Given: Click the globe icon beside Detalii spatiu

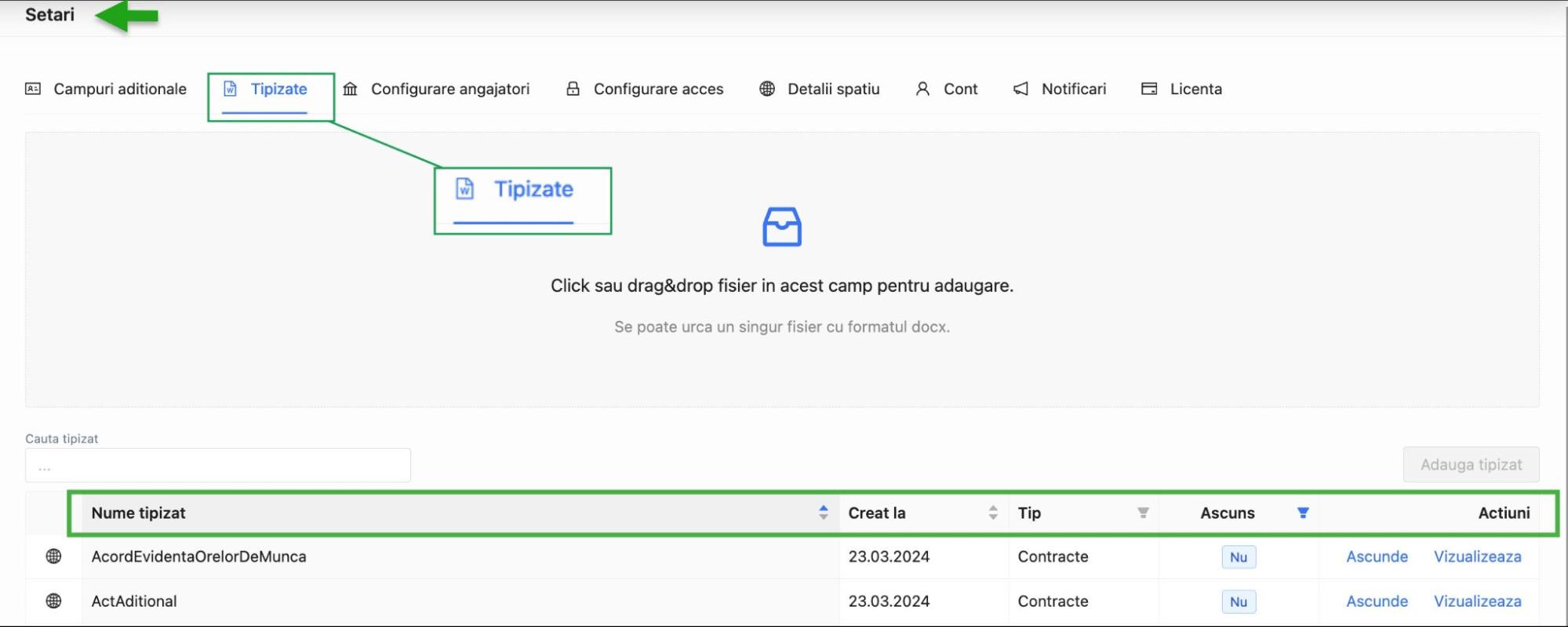Looking at the screenshot, I should [x=767, y=89].
